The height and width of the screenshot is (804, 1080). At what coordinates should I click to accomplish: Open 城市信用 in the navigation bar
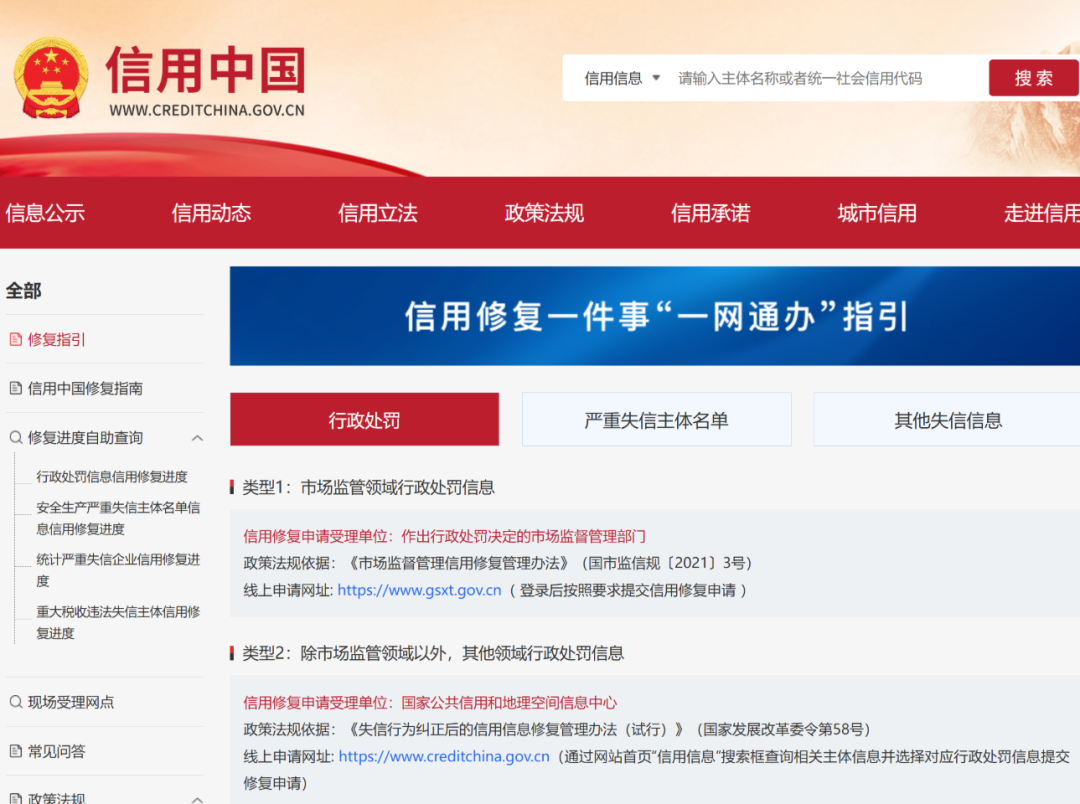(877, 213)
